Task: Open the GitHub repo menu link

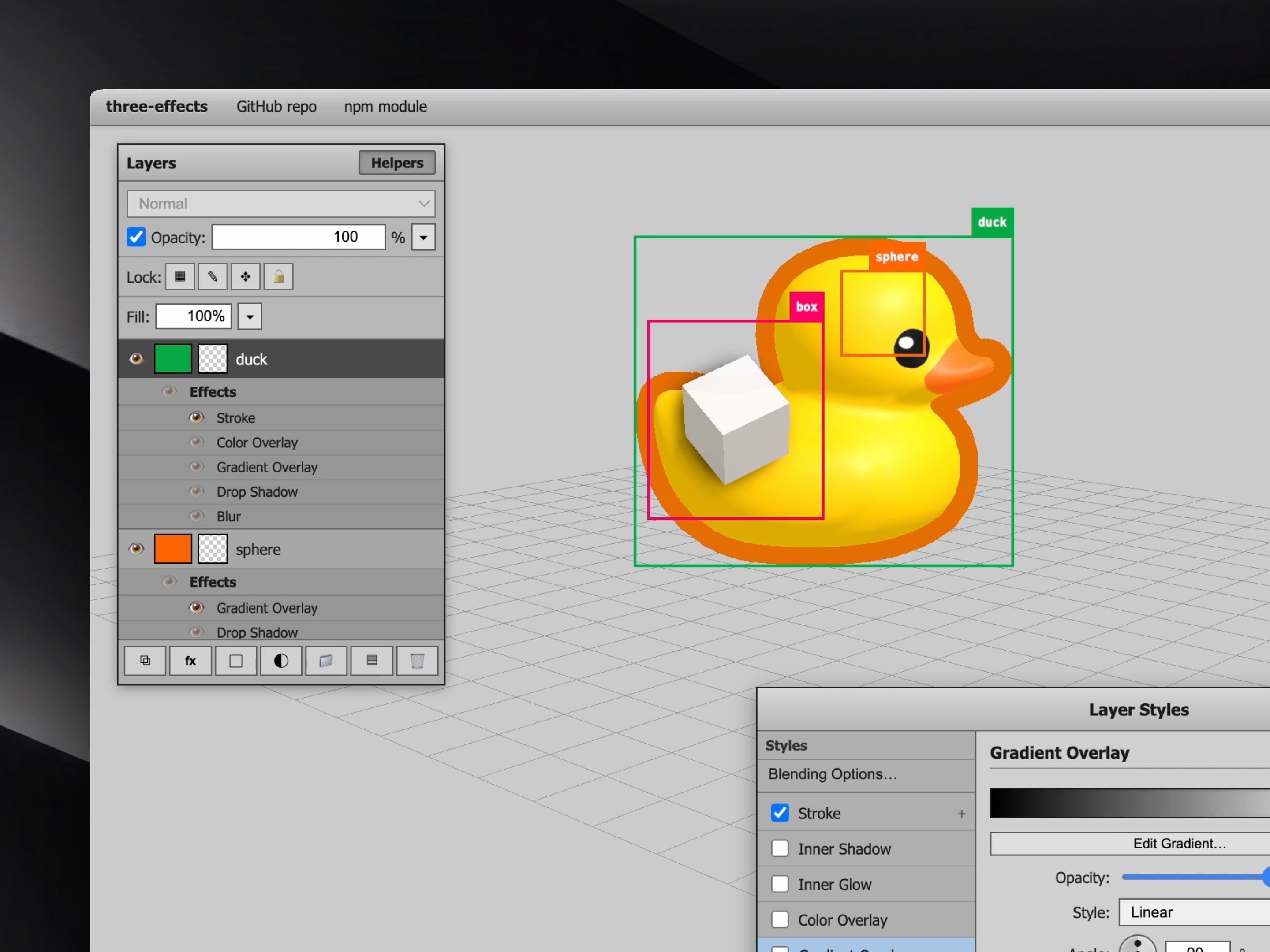Action: click(276, 107)
